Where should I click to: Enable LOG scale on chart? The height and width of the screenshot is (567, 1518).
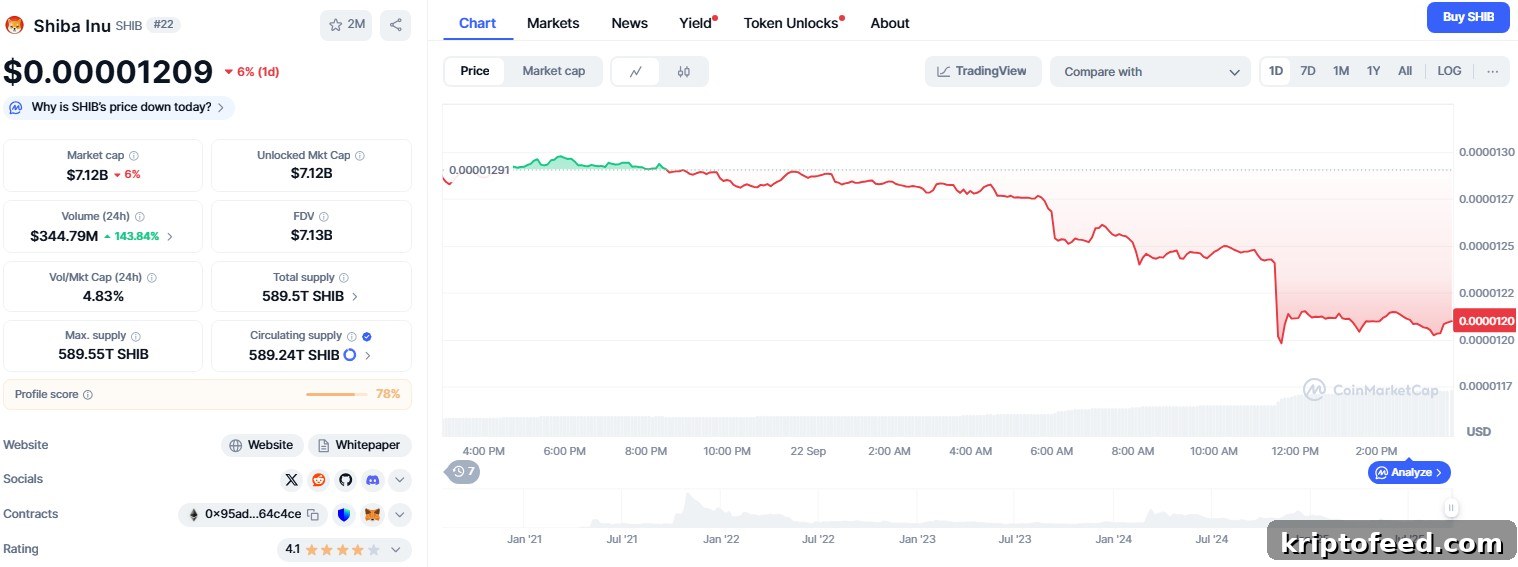click(x=1449, y=71)
